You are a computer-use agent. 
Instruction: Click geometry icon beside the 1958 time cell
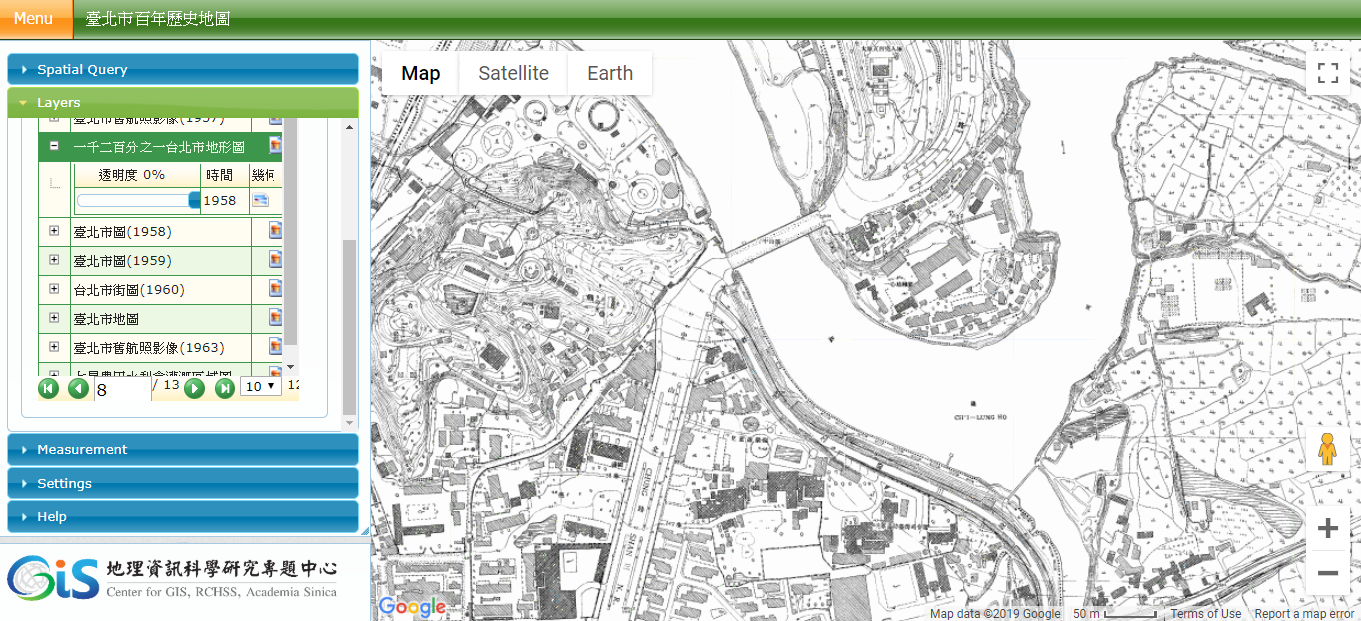[x=261, y=200]
